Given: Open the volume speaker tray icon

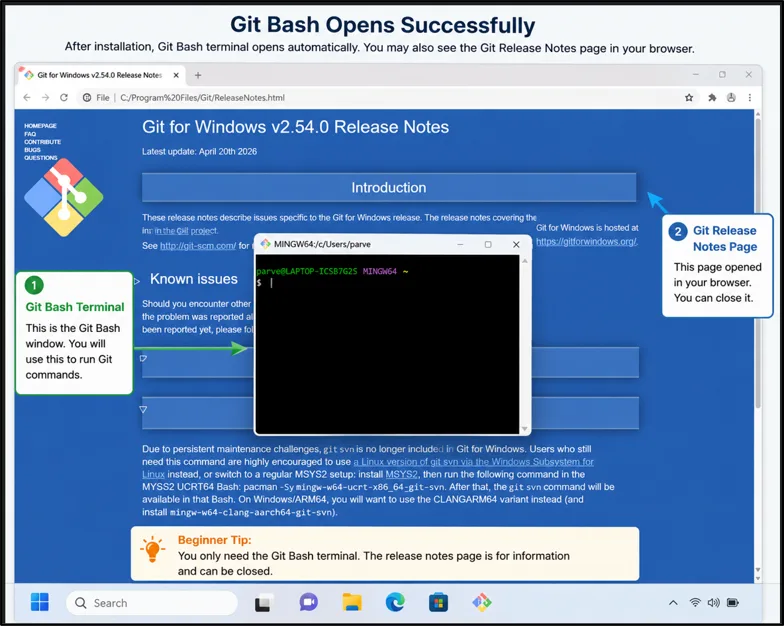Looking at the screenshot, I should (x=714, y=602).
